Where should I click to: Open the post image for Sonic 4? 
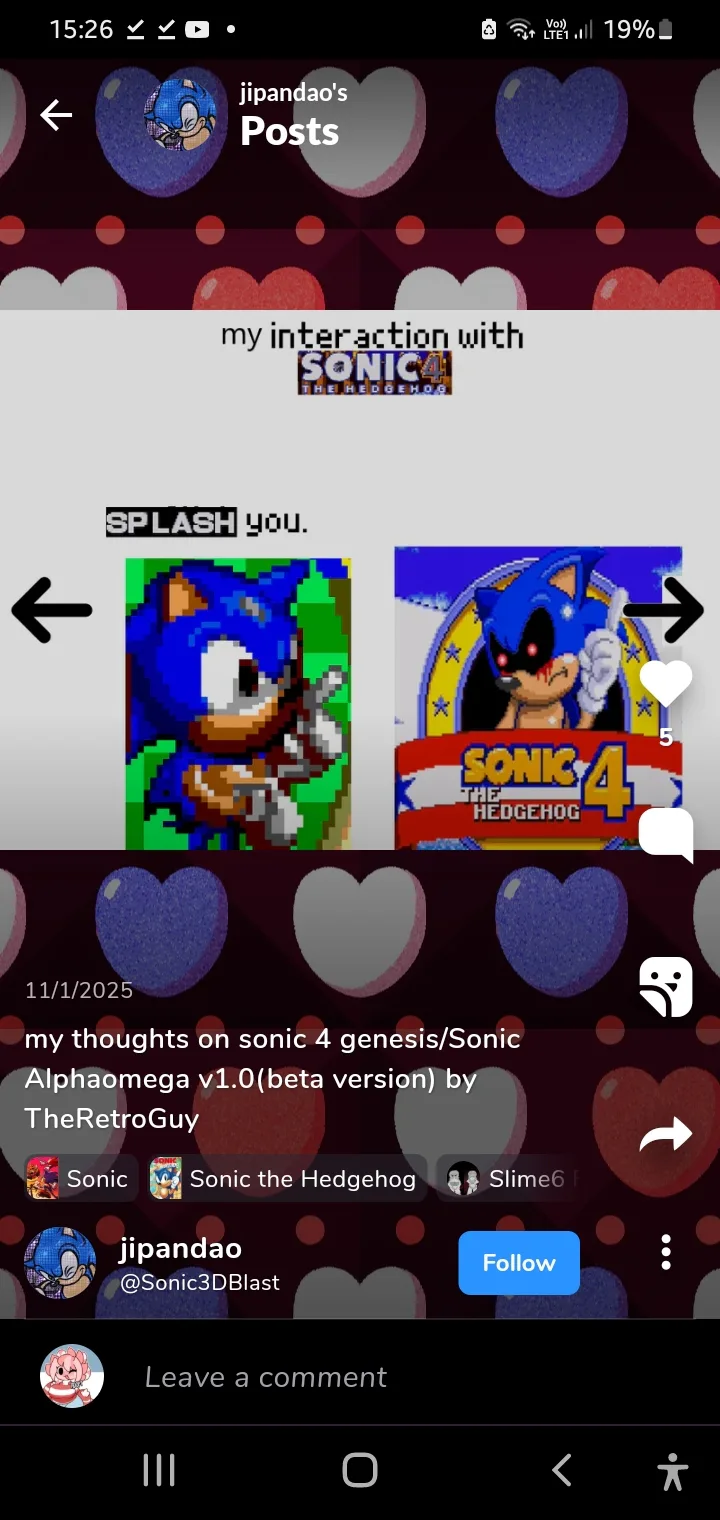tap(360, 580)
